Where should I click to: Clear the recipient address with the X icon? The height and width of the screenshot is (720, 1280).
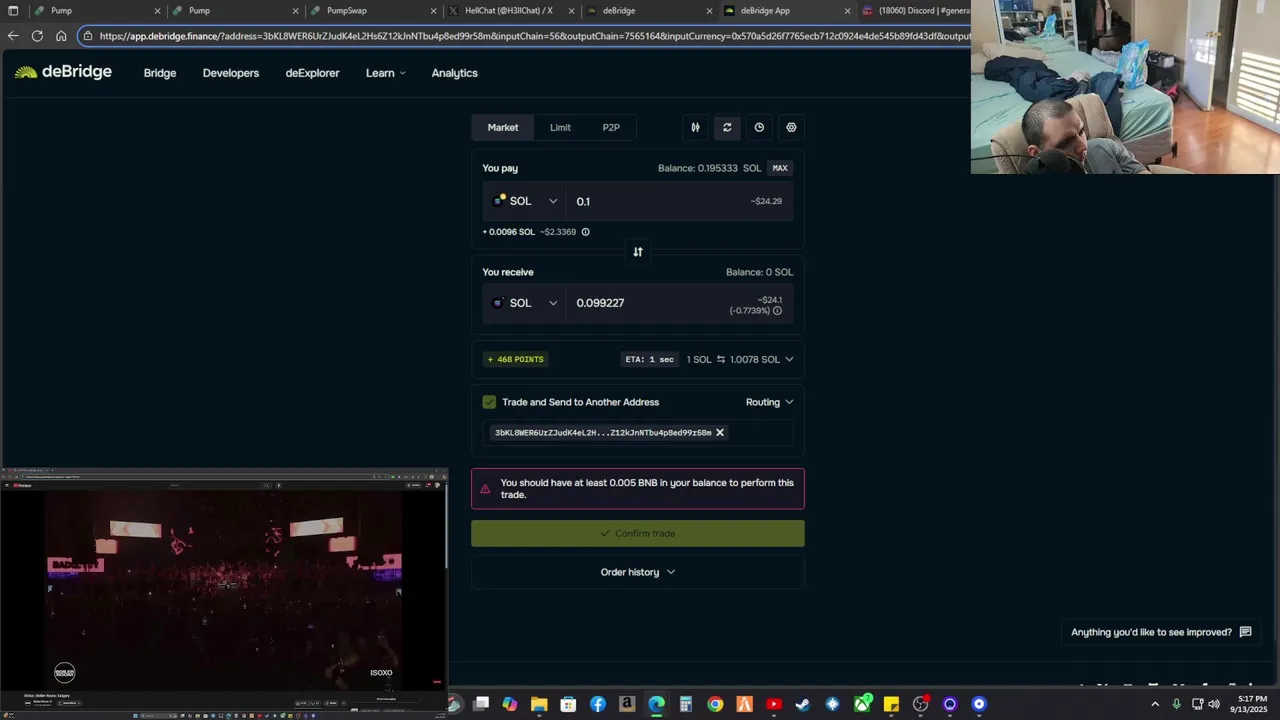720,433
